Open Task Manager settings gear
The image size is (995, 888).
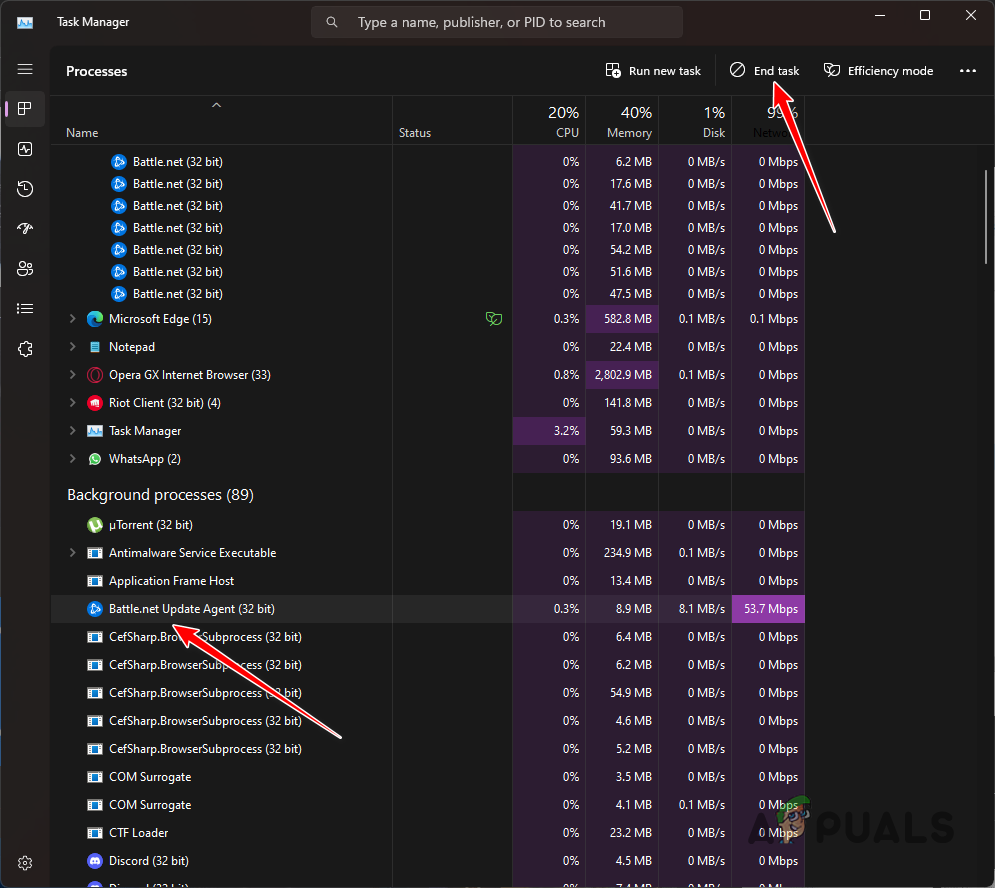tap(25, 863)
